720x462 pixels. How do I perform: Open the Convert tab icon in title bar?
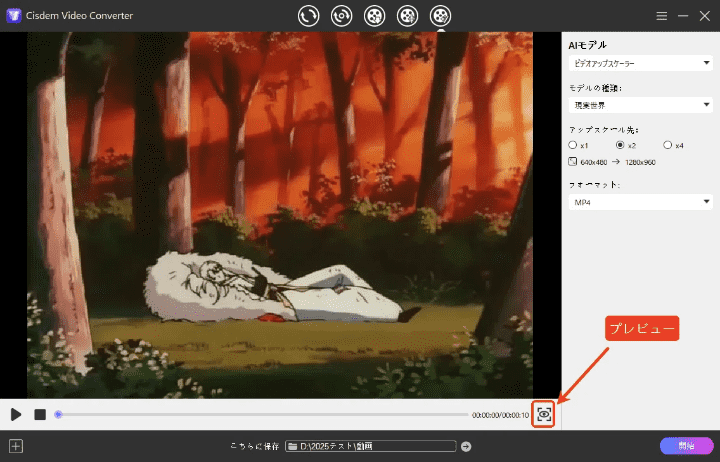coord(308,16)
